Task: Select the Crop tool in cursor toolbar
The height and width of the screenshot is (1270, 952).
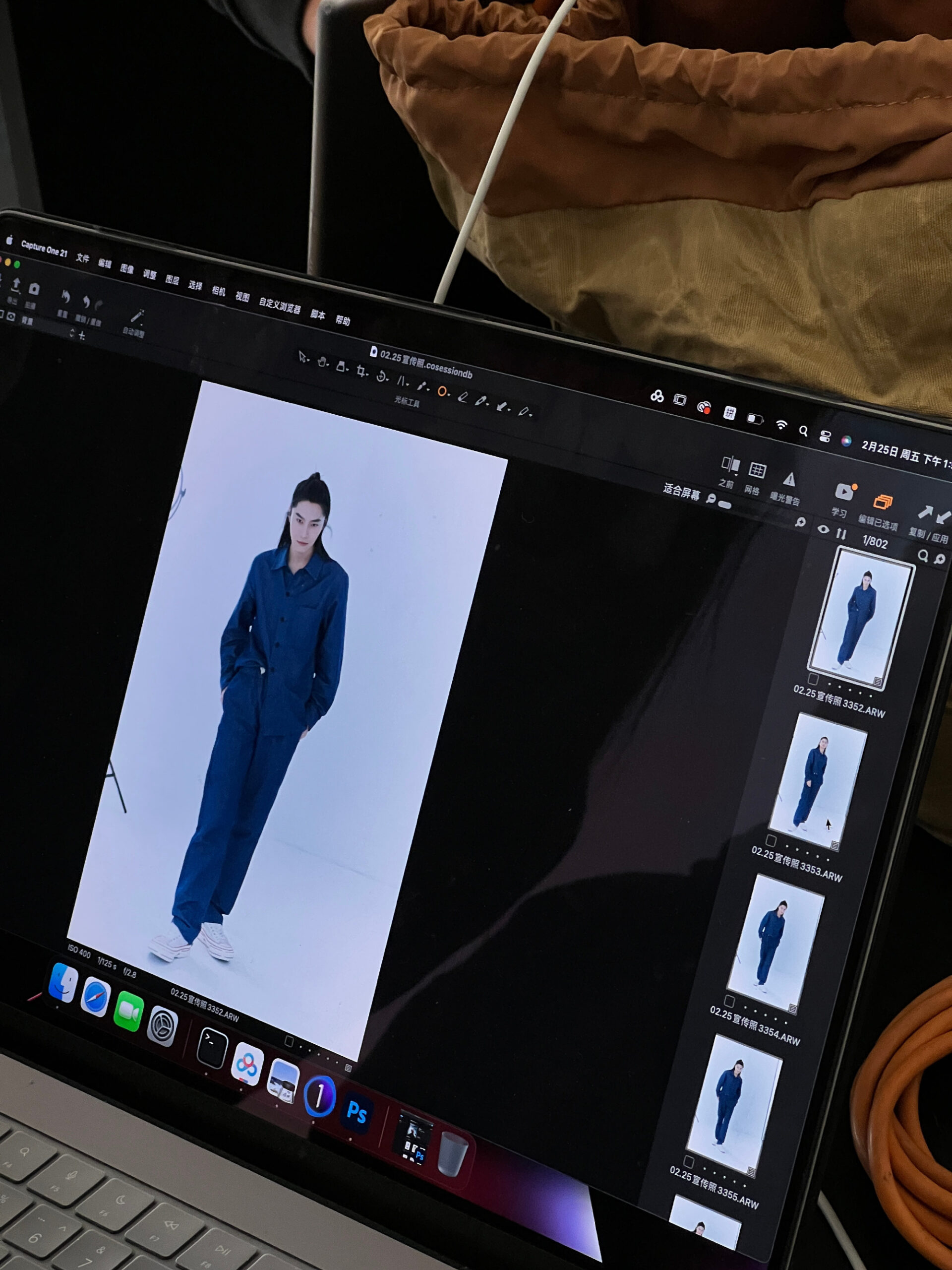Action: (x=360, y=371)
